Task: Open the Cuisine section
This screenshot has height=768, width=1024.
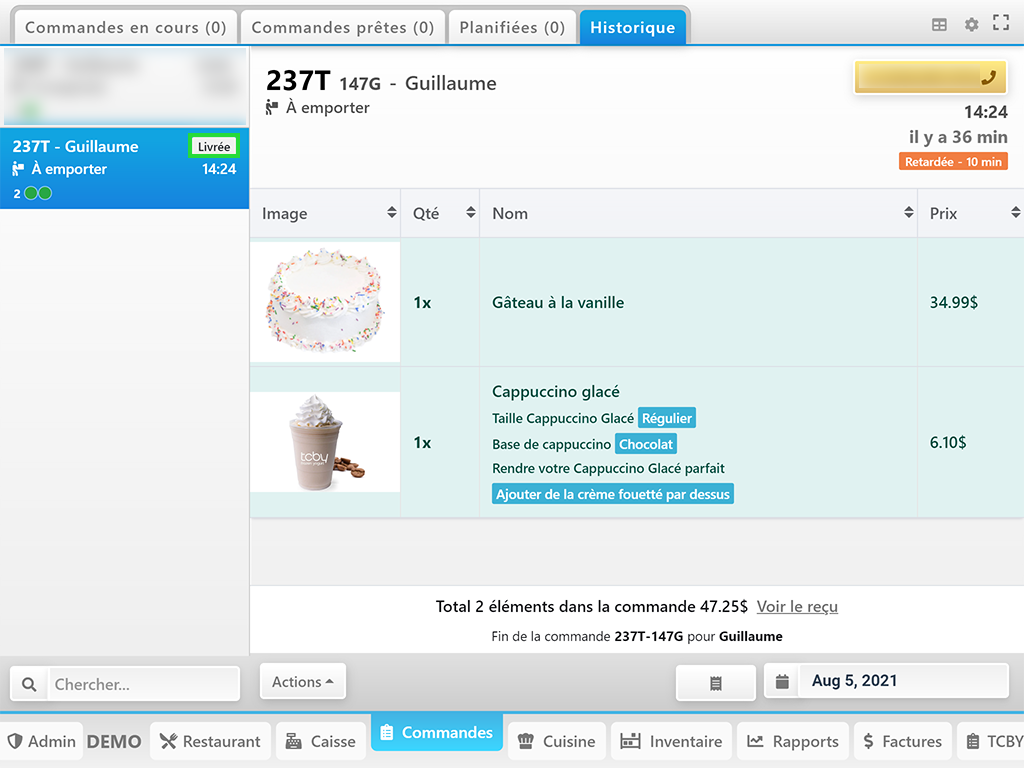Action: pos(557,741)
